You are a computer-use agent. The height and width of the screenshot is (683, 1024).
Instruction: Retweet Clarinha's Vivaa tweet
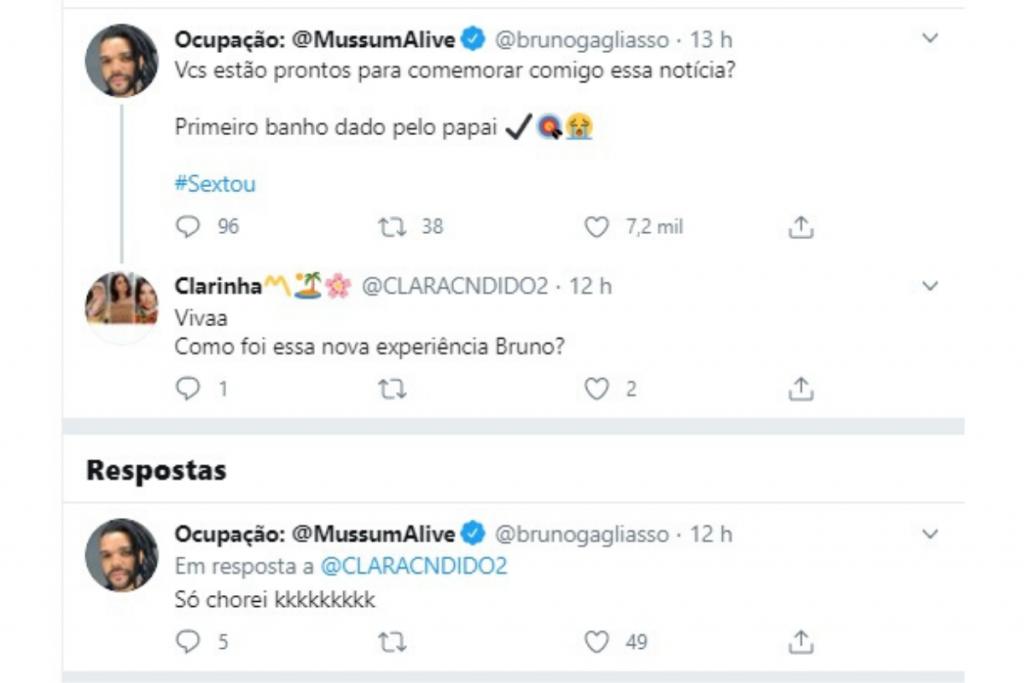click(x=392, y=389)
